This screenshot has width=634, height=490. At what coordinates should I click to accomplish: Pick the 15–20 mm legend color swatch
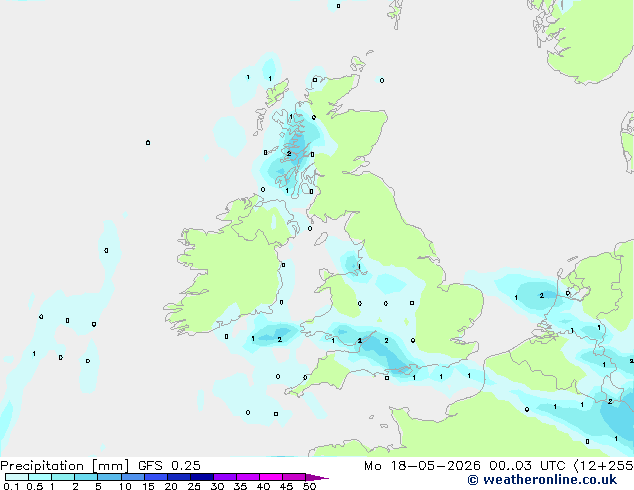156,477
